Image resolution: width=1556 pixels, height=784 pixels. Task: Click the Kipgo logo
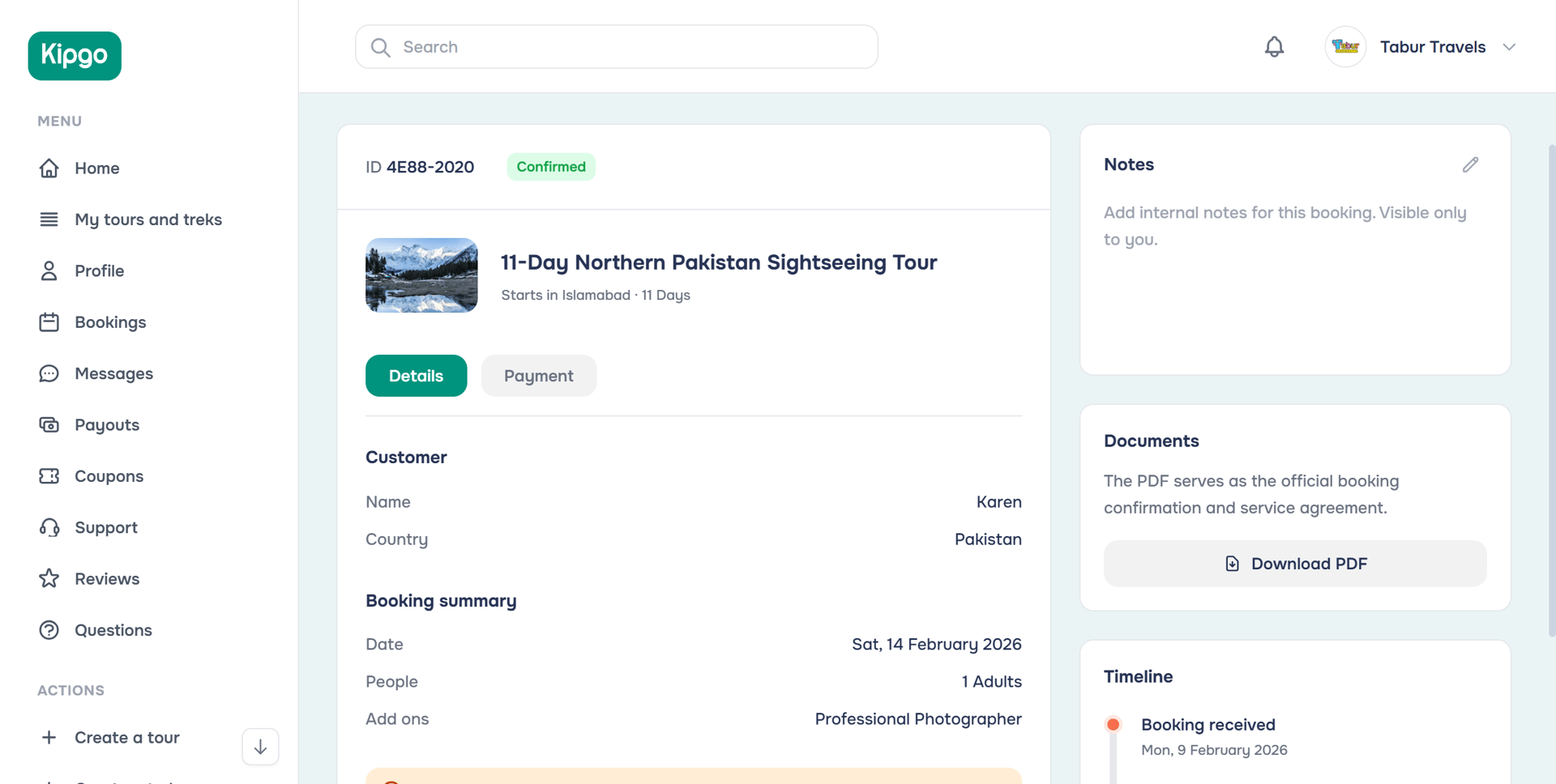75,56
